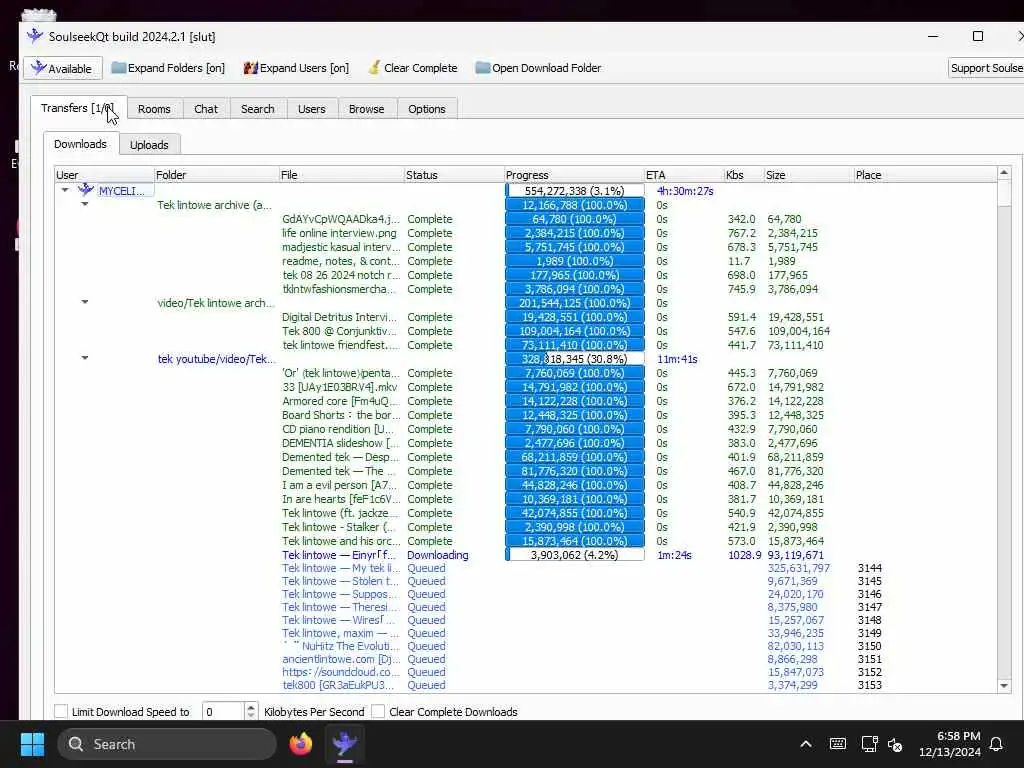The image size is (1024, 768).
Task: Open the Windows Start menu
Action: (x=32, y=744)
